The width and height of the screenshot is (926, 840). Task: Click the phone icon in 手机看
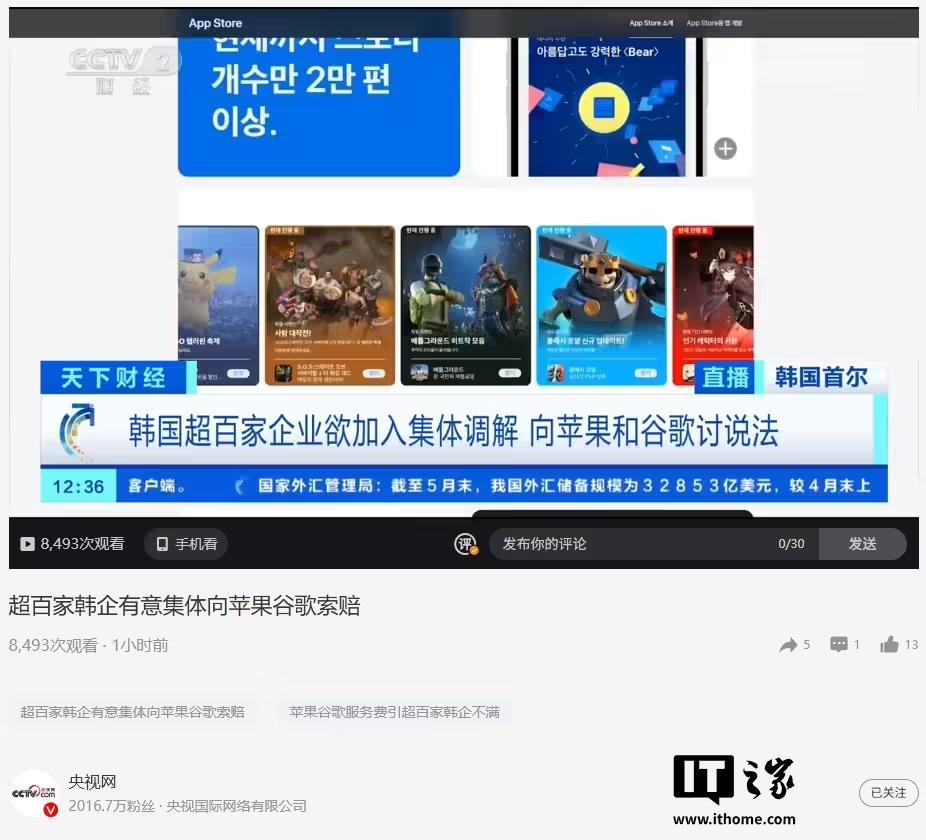(x=162, y=544)
